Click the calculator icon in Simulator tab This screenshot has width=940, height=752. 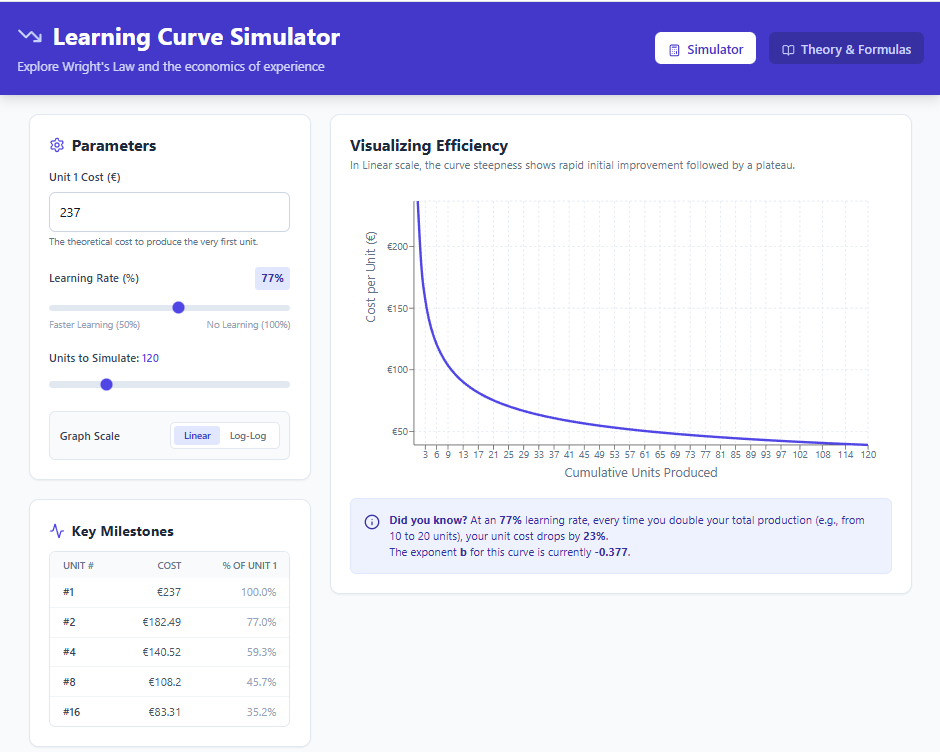coord(674,50)
